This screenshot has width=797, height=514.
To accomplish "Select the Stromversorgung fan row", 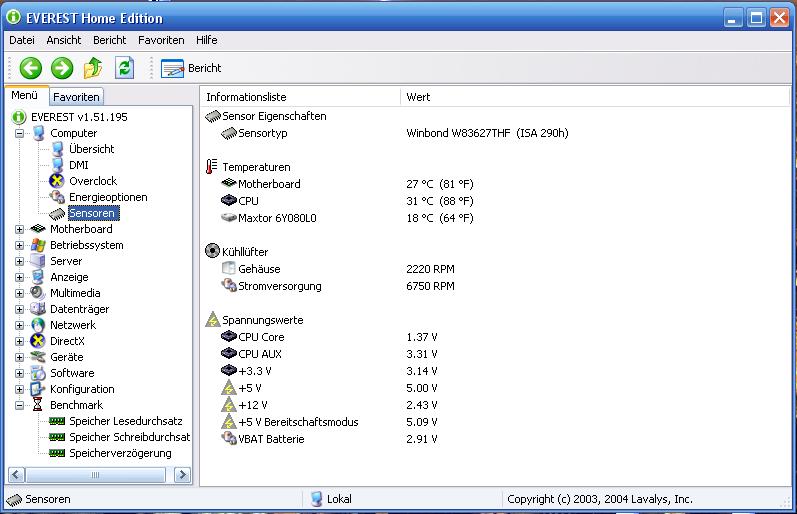I will (338, 286).
